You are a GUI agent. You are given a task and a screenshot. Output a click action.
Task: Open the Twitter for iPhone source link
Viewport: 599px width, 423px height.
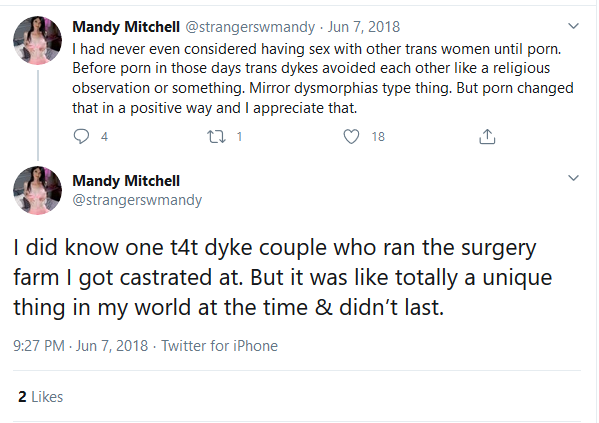point(219,346)
